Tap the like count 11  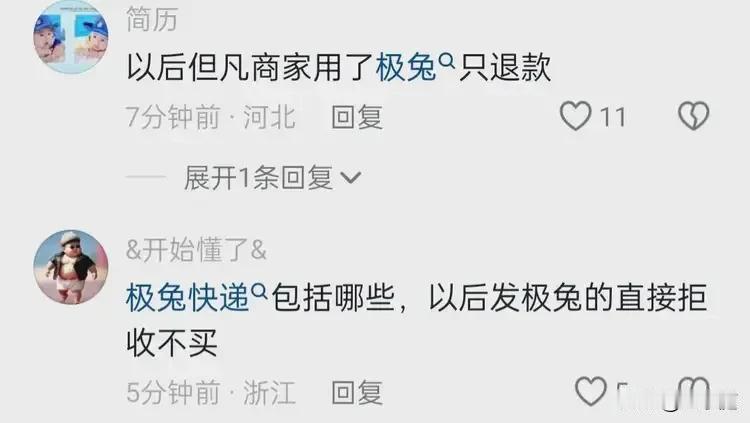(x=613, y=117)
